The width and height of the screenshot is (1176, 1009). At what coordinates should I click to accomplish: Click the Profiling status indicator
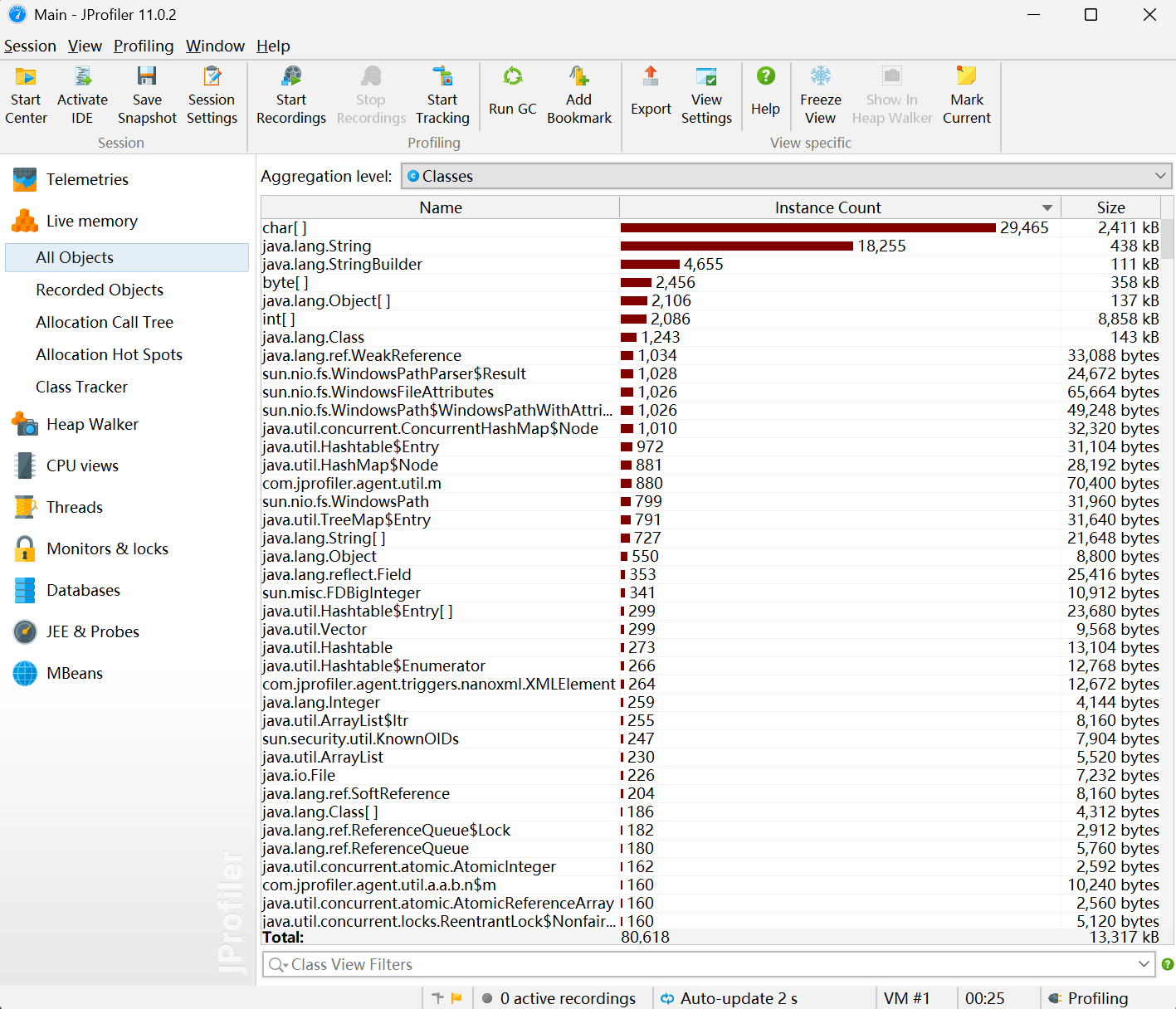click(1088, 998)
